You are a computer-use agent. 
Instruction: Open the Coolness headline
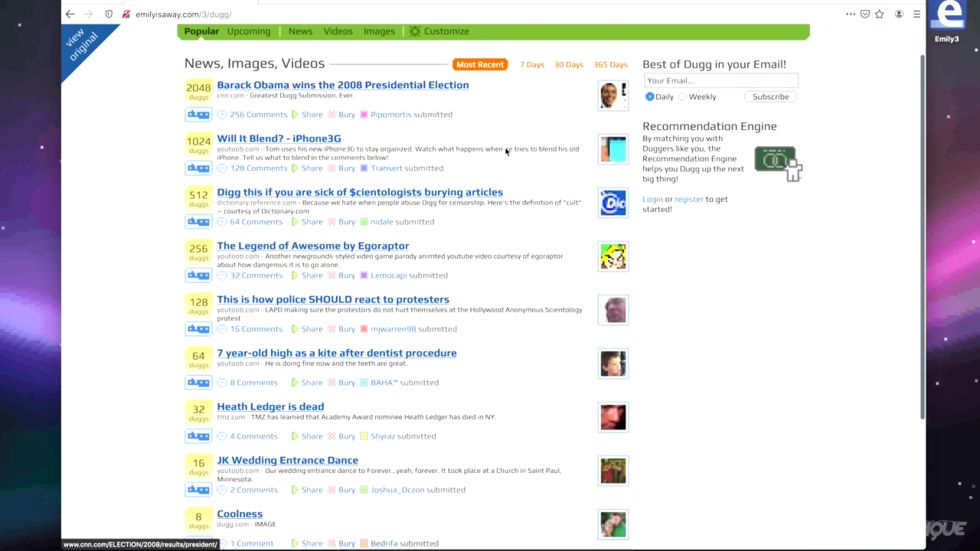[239, 514]
